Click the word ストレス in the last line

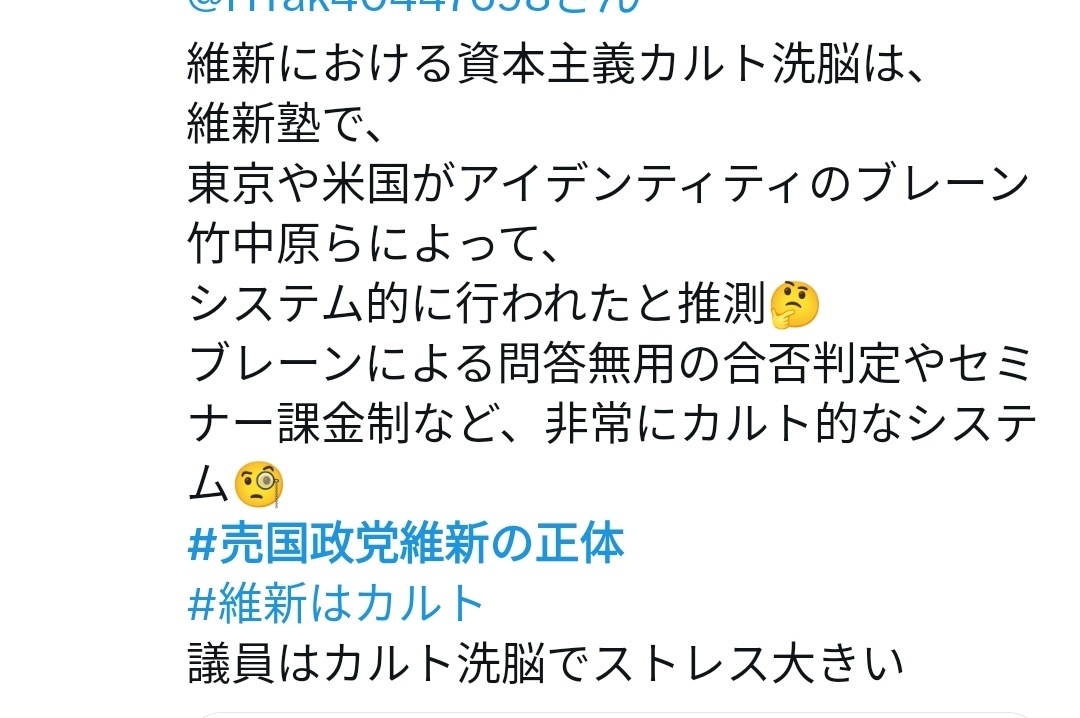coord(680,663)
